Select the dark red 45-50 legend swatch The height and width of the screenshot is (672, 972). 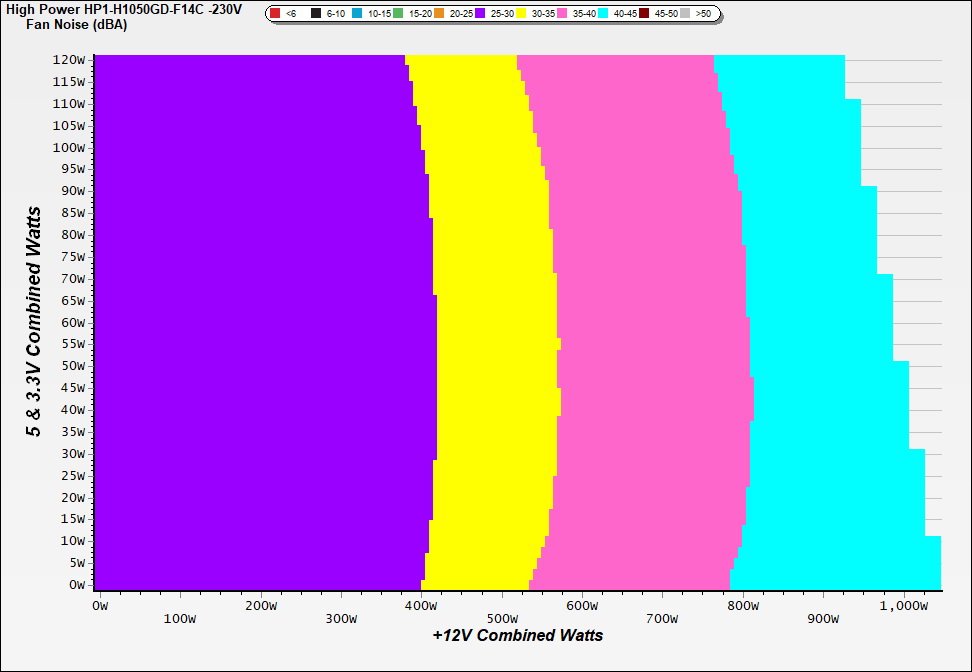644,14
